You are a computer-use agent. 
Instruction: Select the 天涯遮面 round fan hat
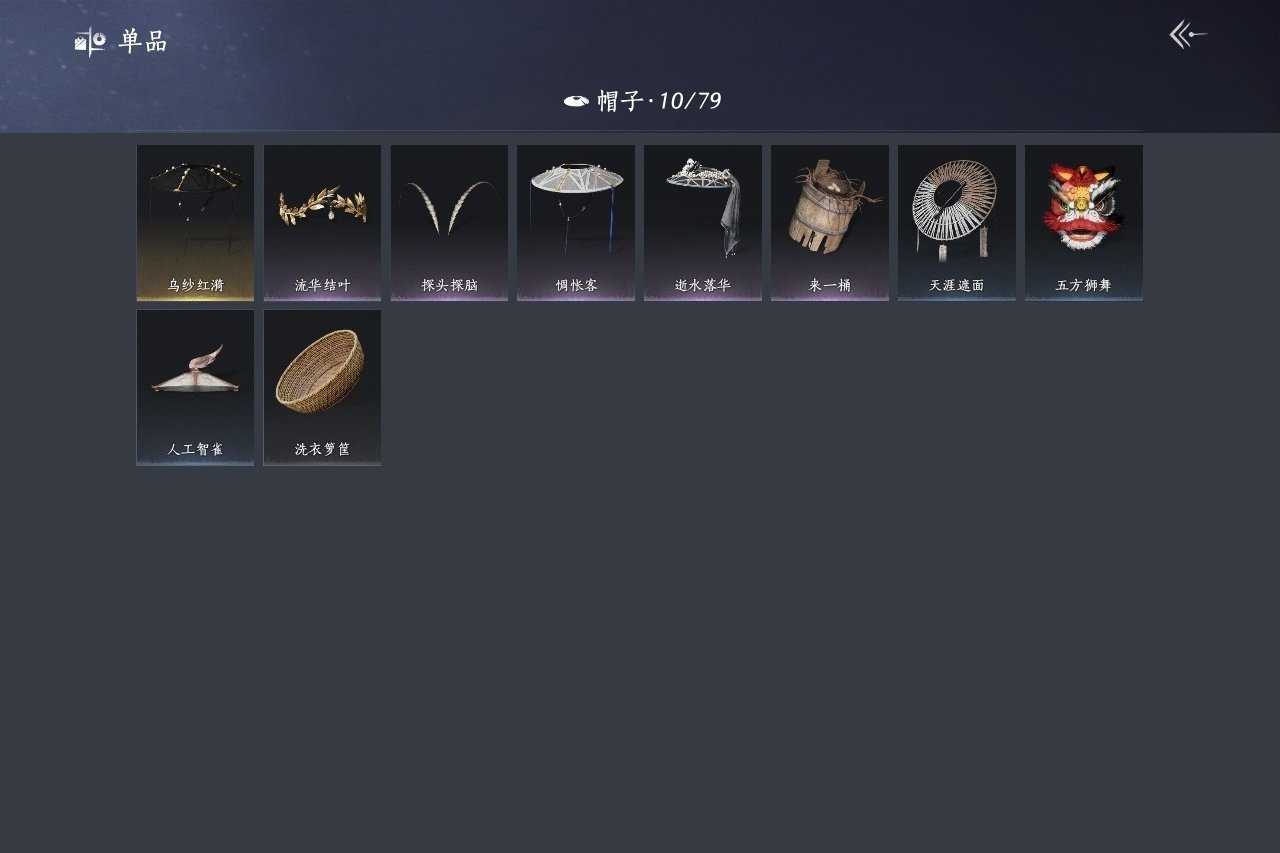pos(957,222)
